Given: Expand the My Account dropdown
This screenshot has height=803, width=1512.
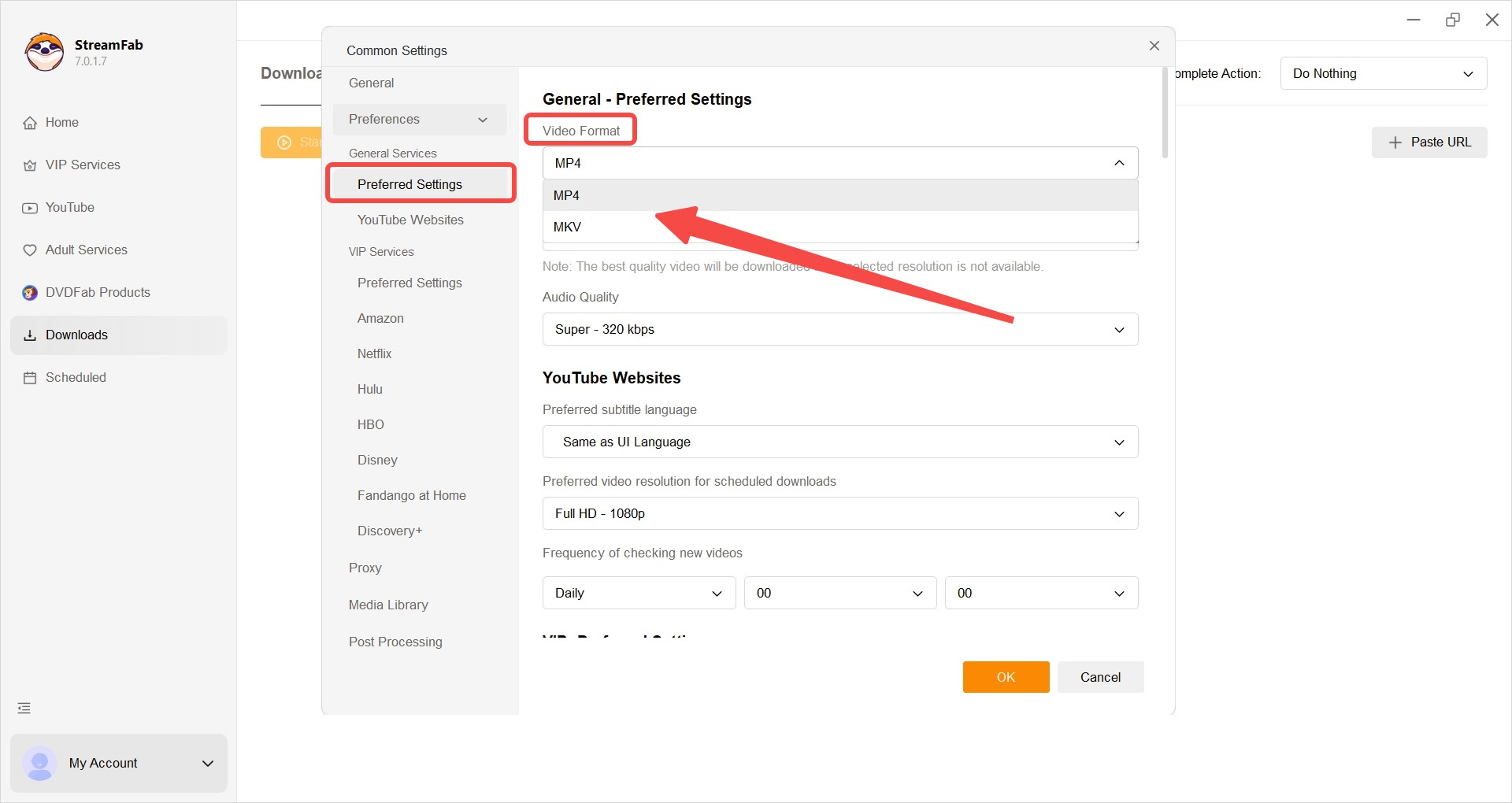Looking at the screenshot, I should click(207, 763).
